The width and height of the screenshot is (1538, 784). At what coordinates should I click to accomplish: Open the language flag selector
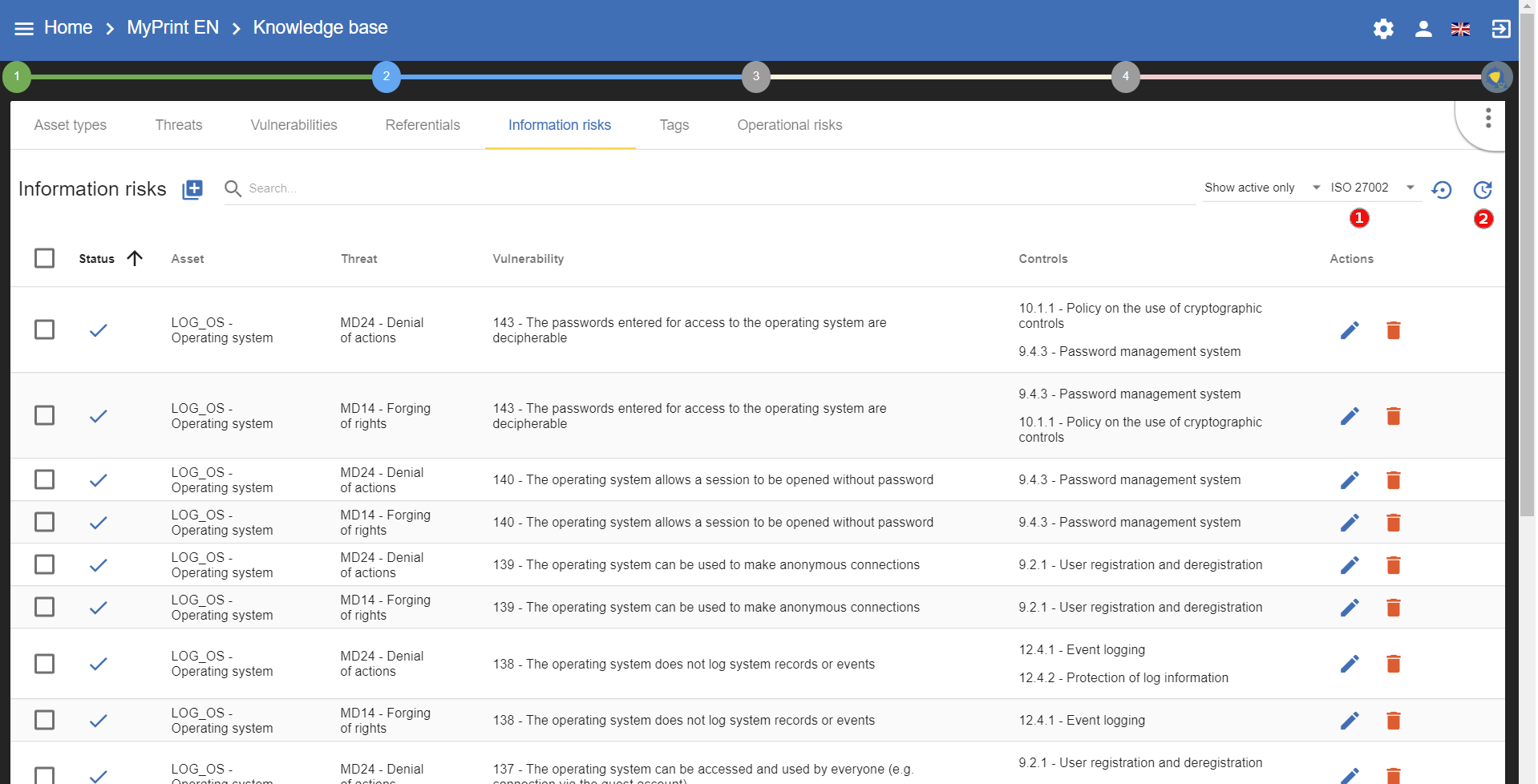pos(1460,30)
